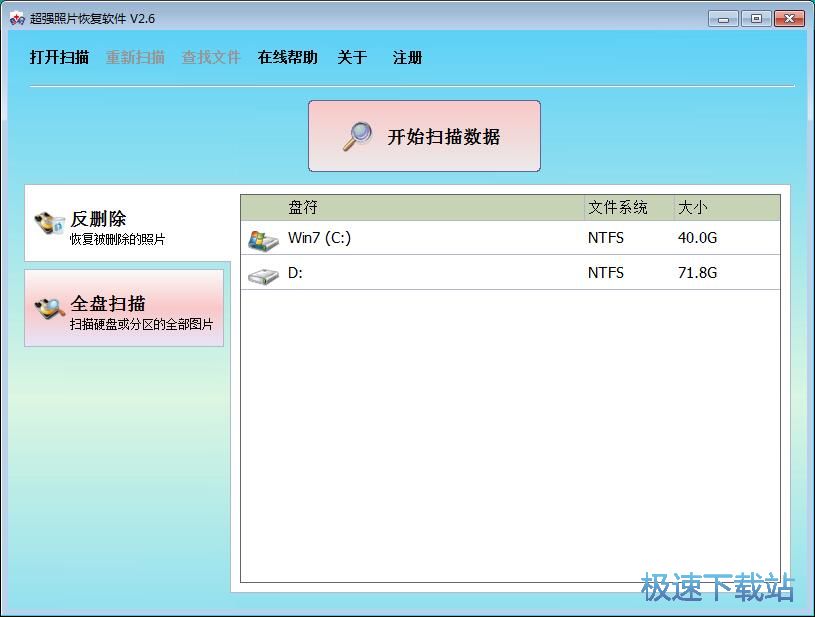Click the 71.8G size value
This screenshot has width=815, height=617.
(x=698, y=273)
